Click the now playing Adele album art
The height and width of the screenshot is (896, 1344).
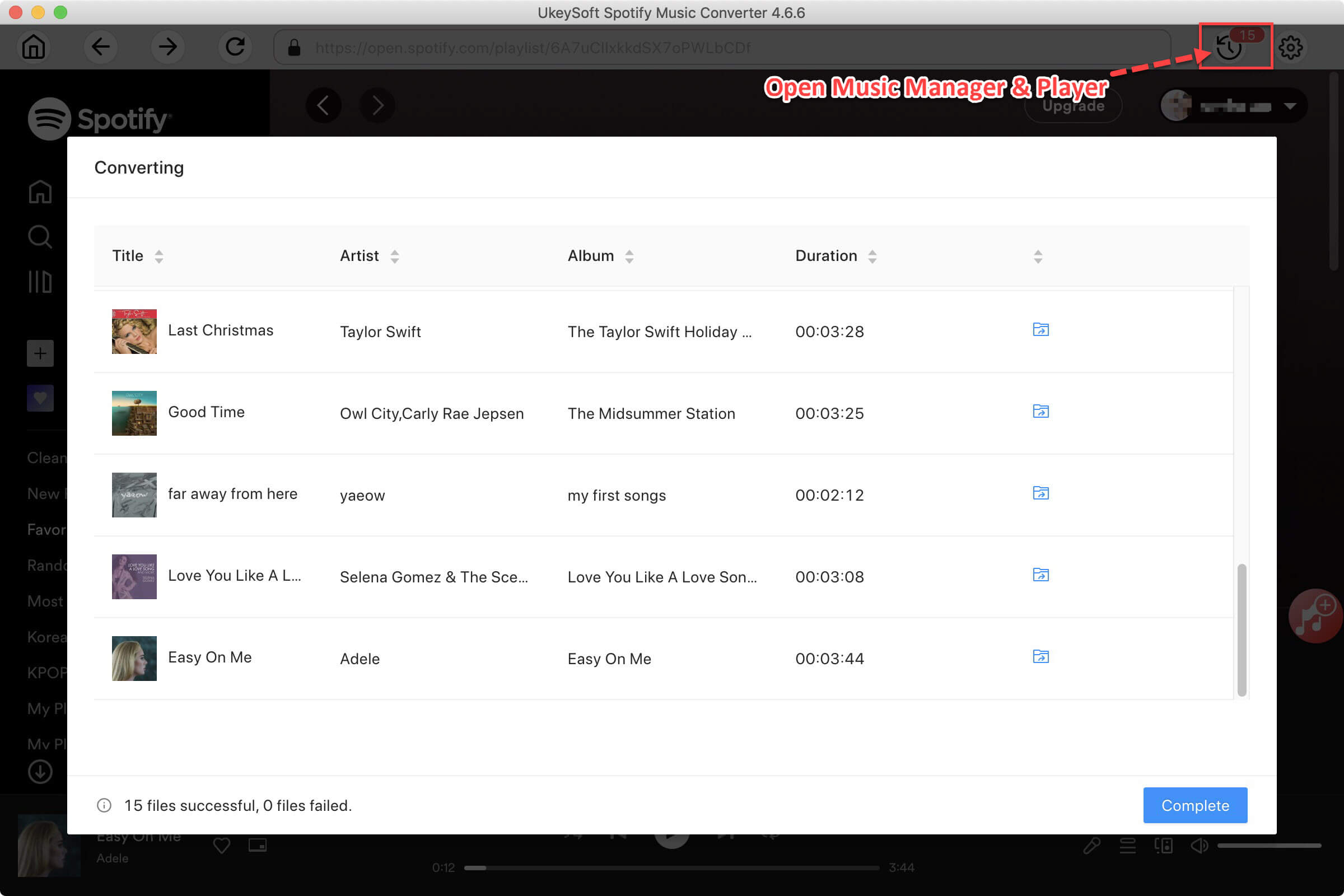pos(49,845)
